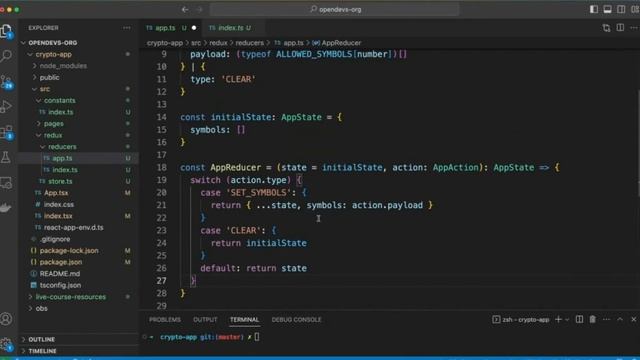
Task: Kill terminal with trash icon
Action: point(593,320)
